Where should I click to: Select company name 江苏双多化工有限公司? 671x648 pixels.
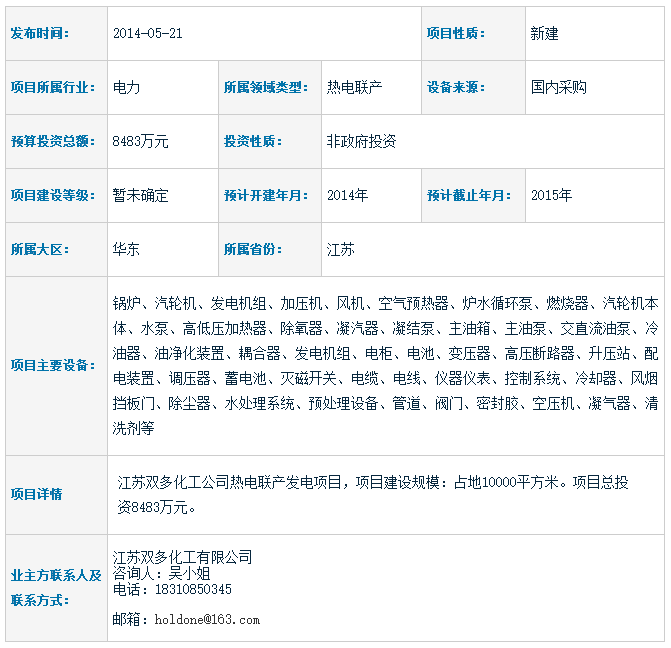182,557
